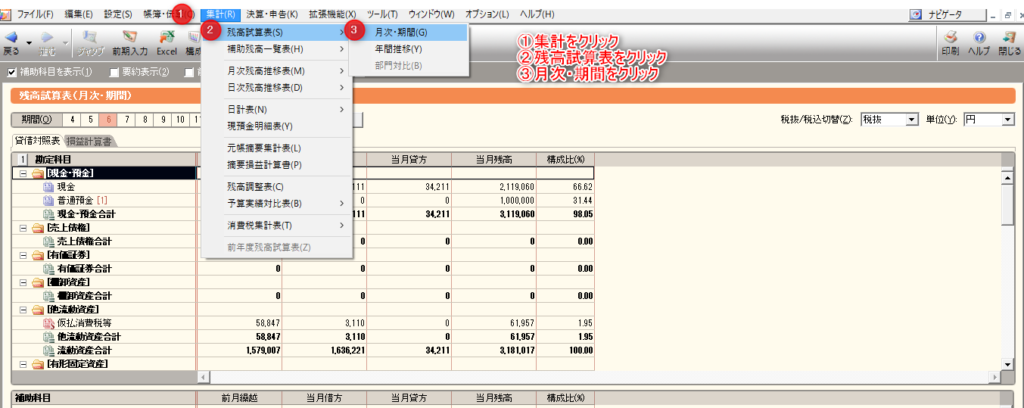Choose 年間推移 from the submenu
The image size is (1024, 408).
click(x=398, y=49)
